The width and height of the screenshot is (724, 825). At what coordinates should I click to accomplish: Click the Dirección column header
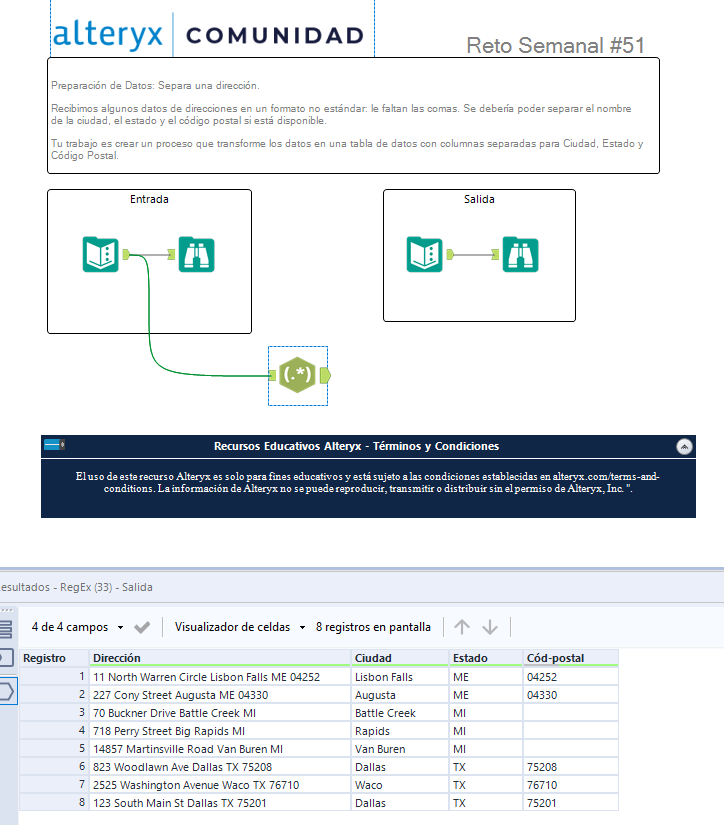point(220,658)
